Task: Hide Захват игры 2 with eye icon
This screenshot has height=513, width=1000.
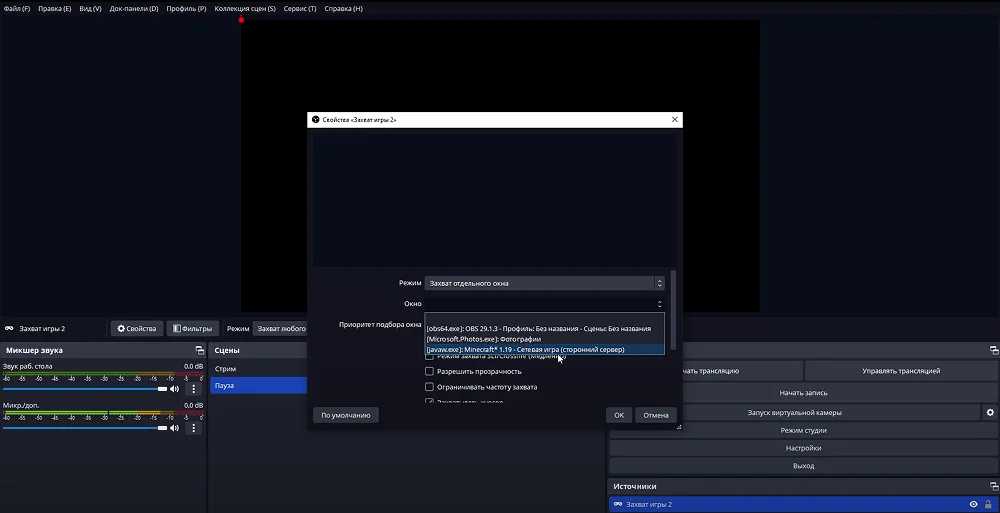Action: pos(973,504)
